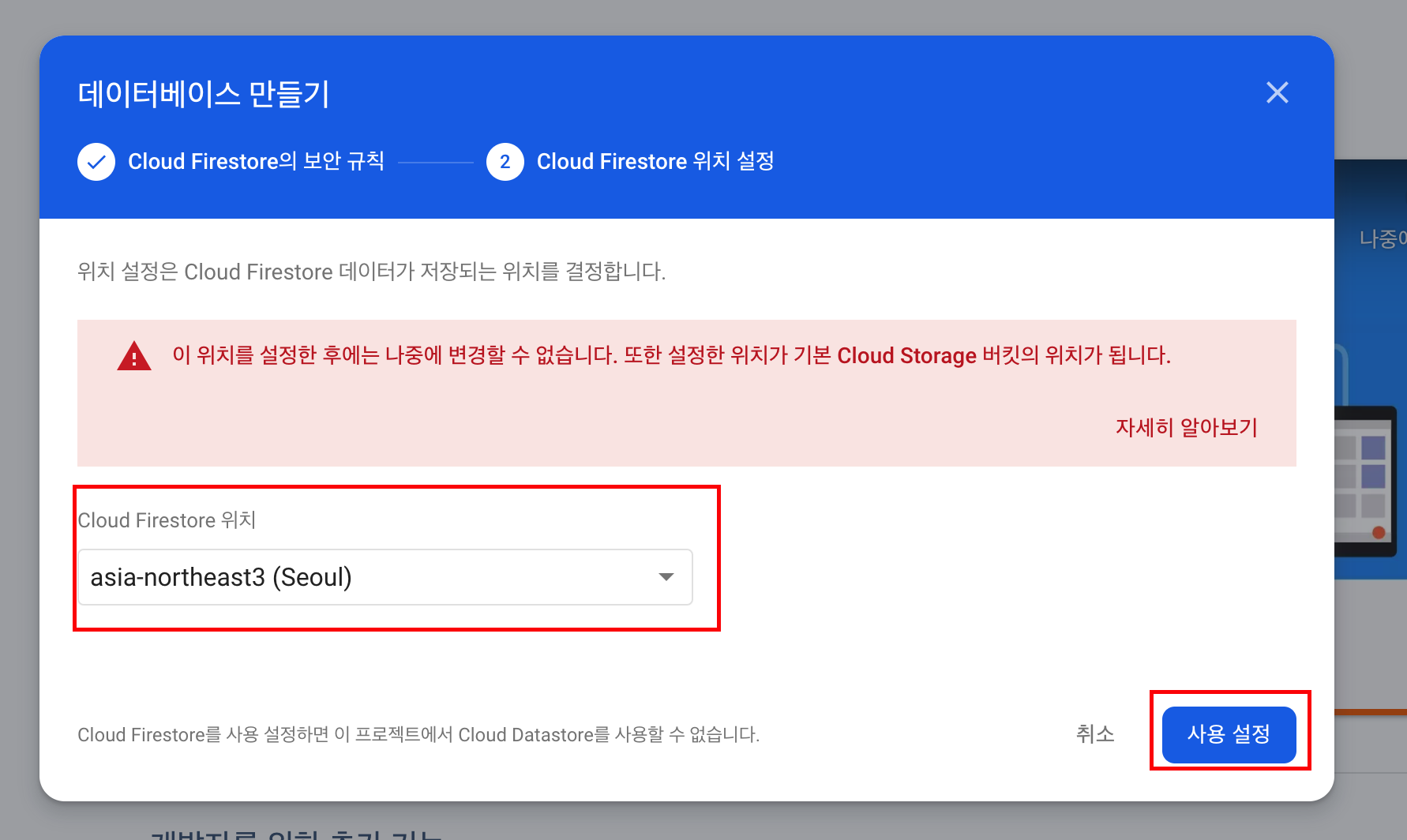Viewport: 1407px width, 840px height.
Task: Click the 취소 cancel button
Action: pyautogui.click(x=1095, y=734)
